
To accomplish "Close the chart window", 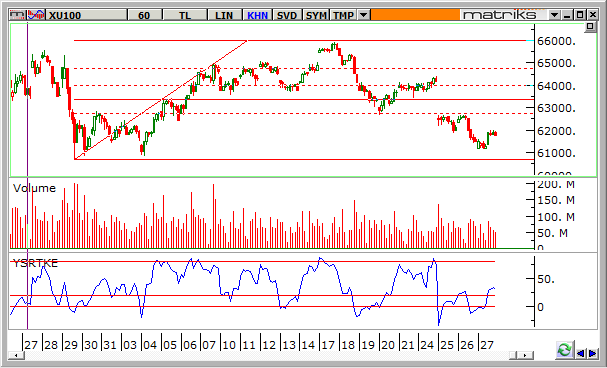I will tap(593, 15).
